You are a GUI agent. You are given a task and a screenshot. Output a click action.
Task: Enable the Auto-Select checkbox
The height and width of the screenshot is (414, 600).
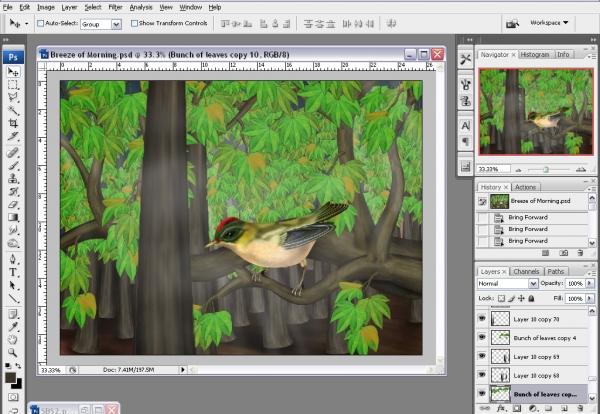tap(41, 23)
